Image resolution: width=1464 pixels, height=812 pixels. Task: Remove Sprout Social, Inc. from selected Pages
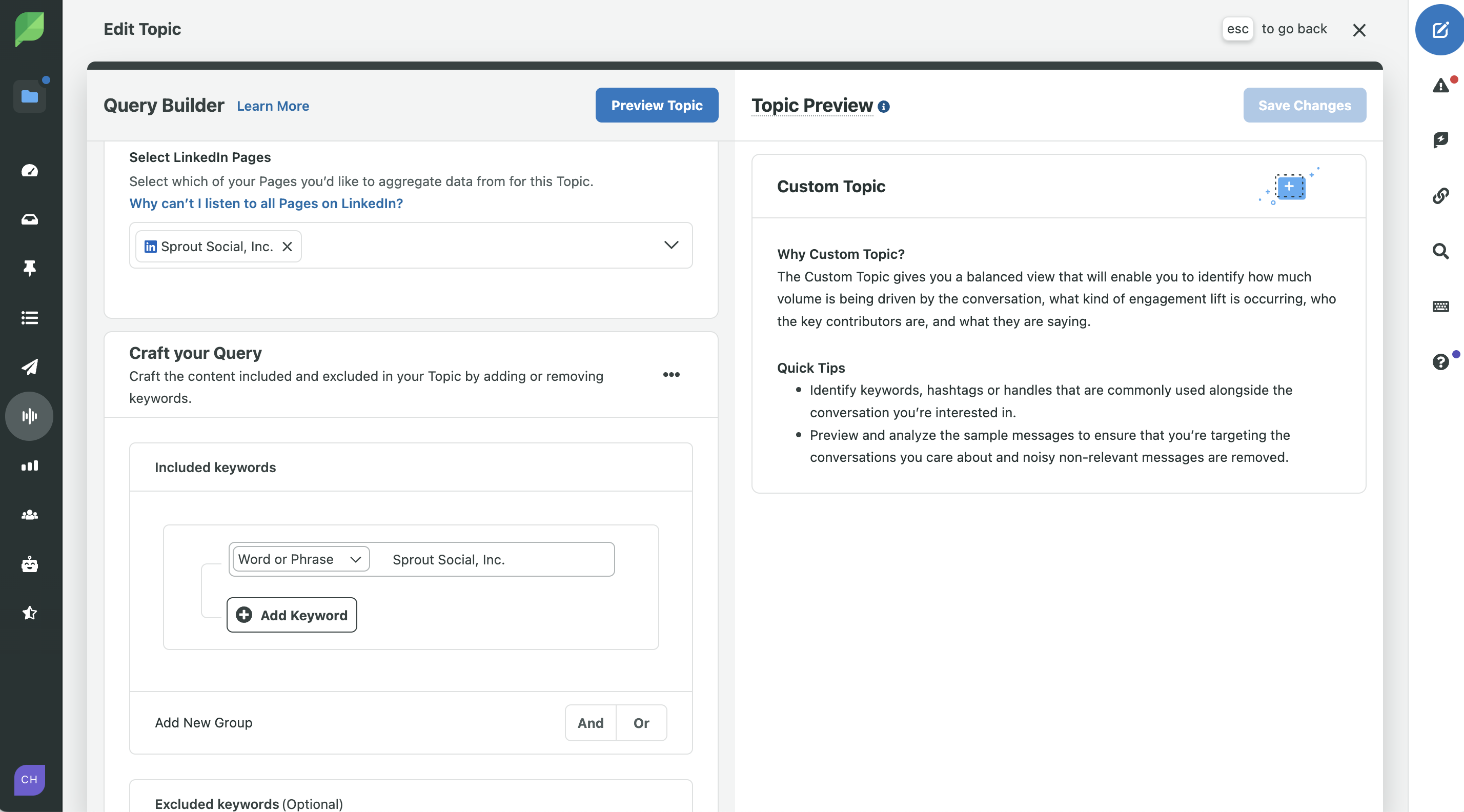(x=287, y=247)
